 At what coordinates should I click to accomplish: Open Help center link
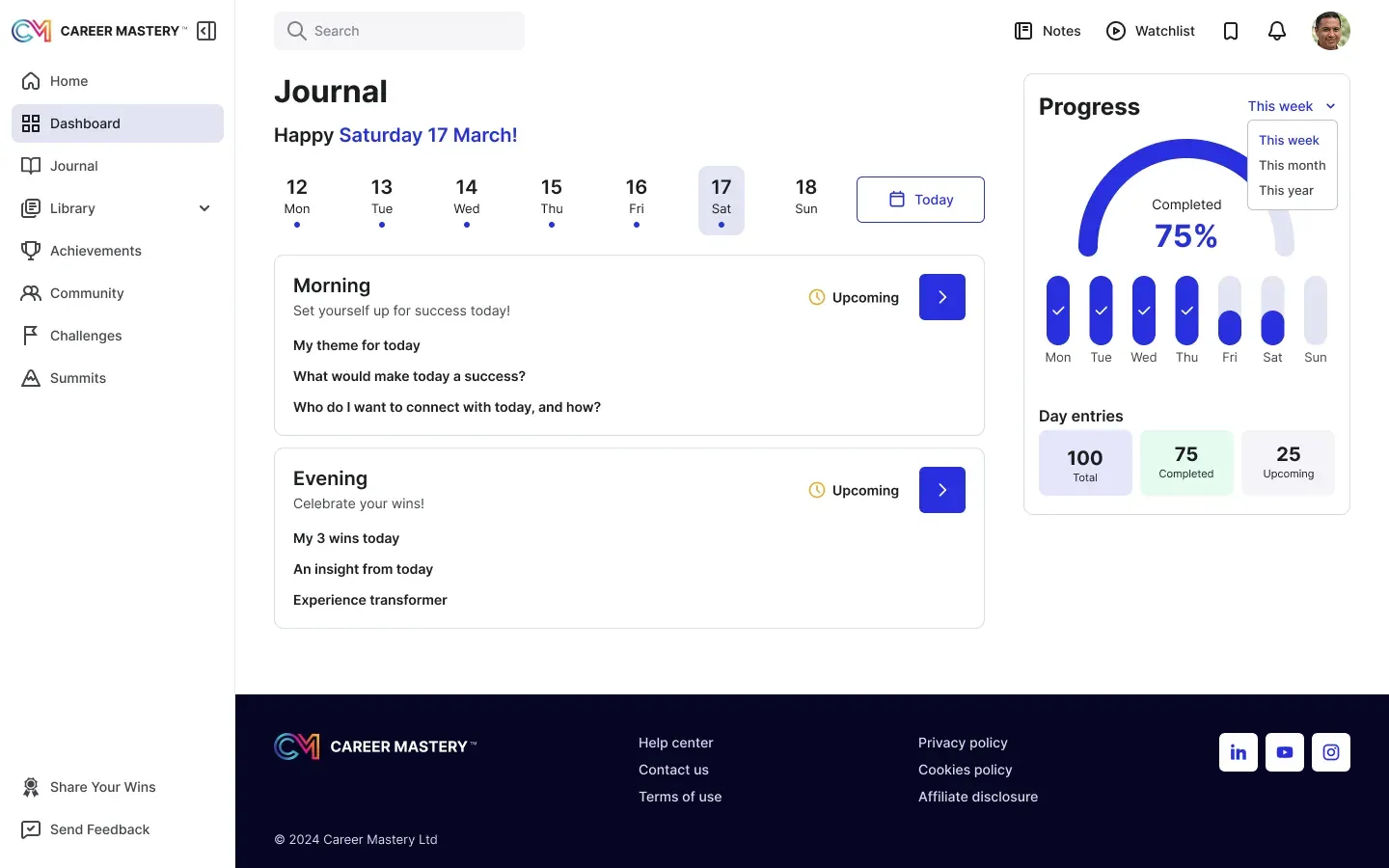(x=676, y=743)
